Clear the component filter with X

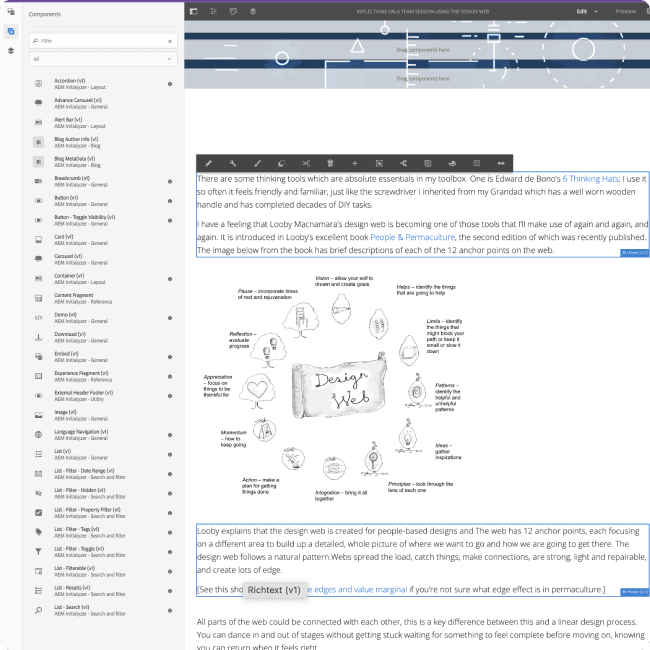tap(170, 41)
